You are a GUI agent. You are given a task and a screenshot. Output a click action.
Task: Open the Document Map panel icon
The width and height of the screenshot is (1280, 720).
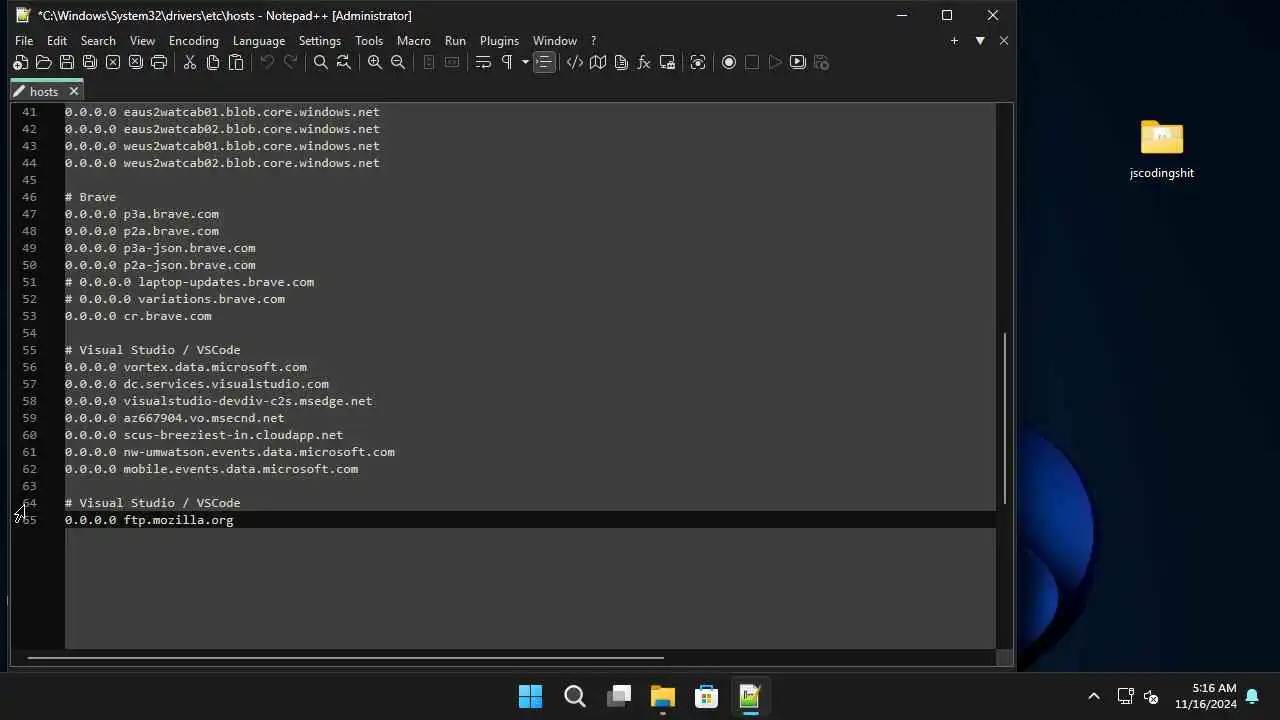coord(597,62)
